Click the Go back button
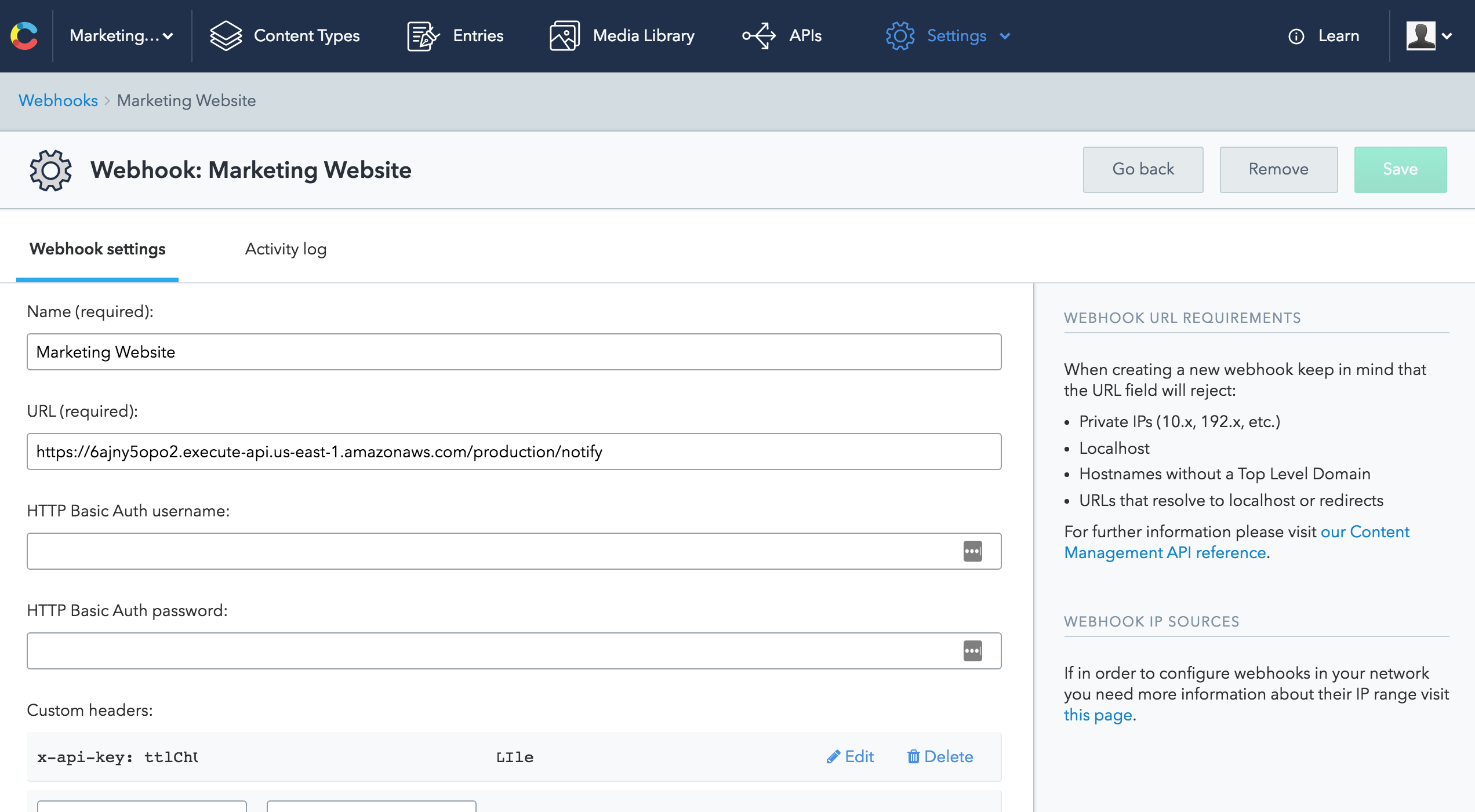Screen dimensions: 1475x812 click(x=1143, y=169)
